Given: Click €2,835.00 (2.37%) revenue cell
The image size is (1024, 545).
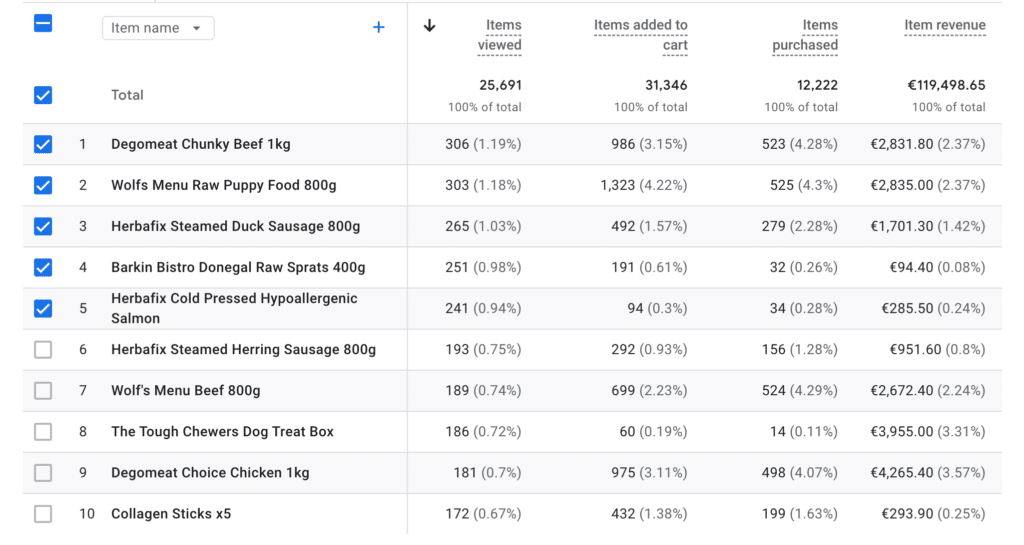Looking at the screenshot, I should tap(928, 185).
